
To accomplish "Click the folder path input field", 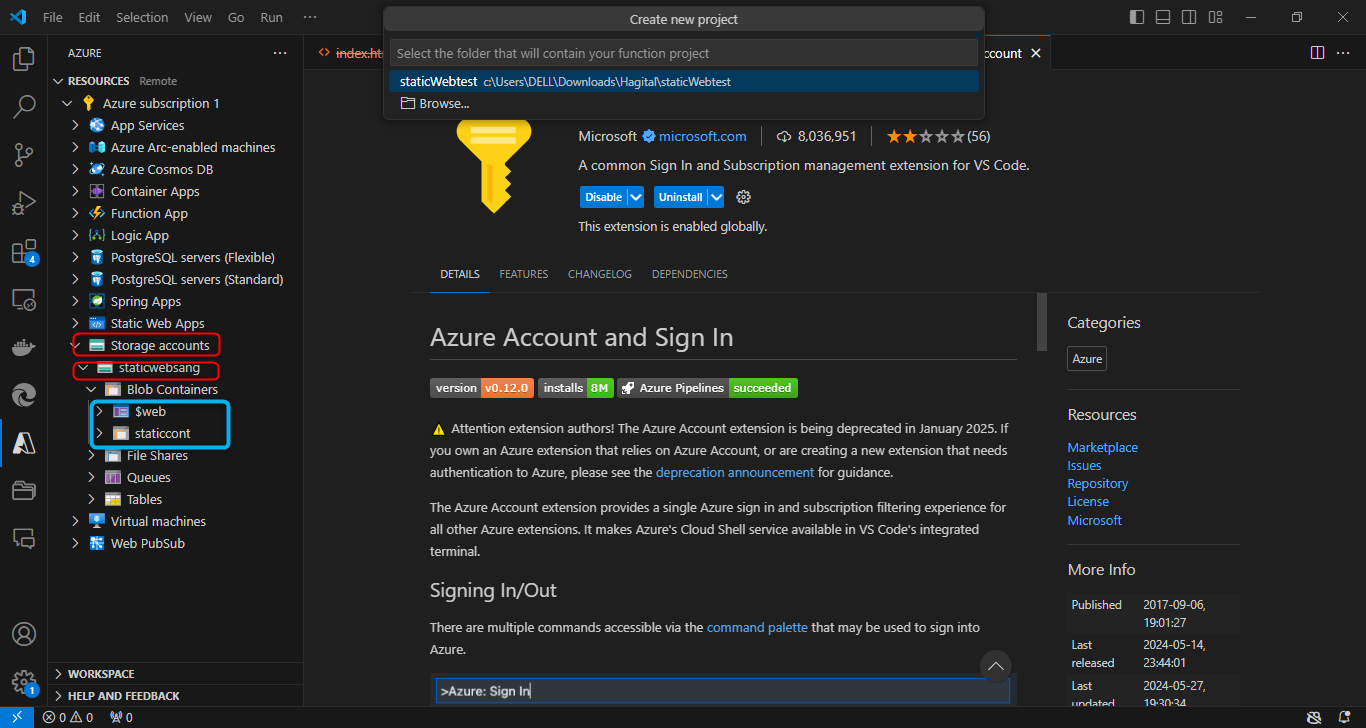I will [683, 53].
